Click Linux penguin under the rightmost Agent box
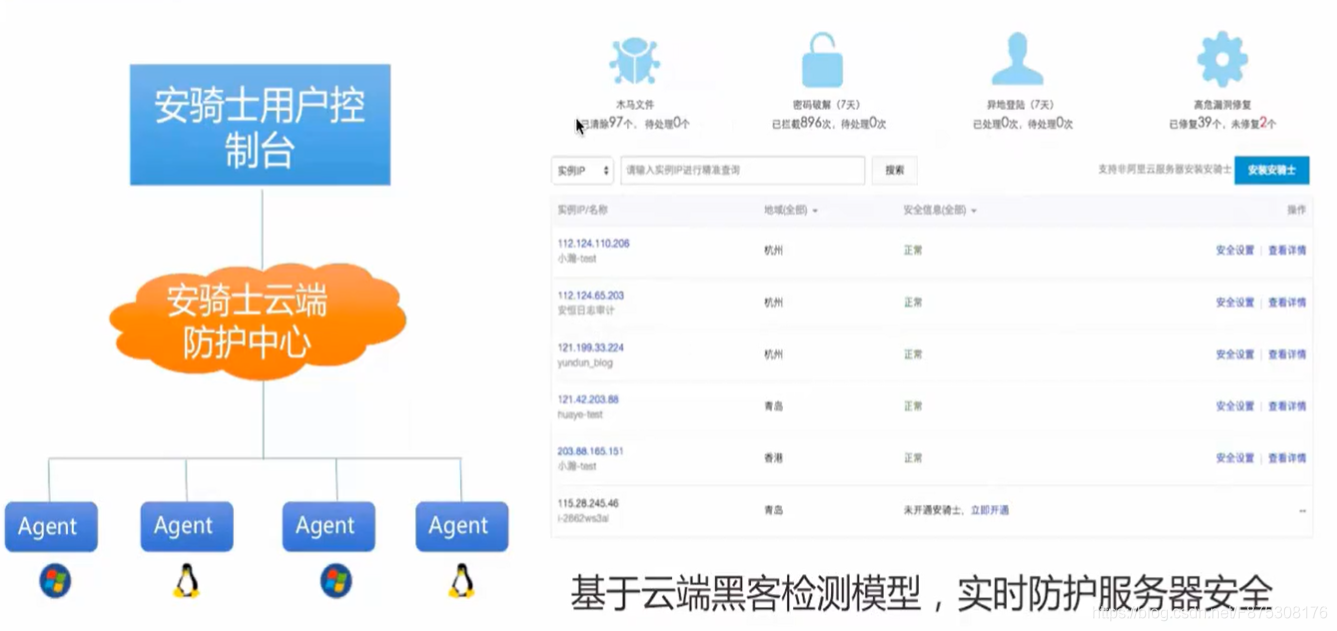The width and height of the screenshot is (1337, 631). click(460, 580)
